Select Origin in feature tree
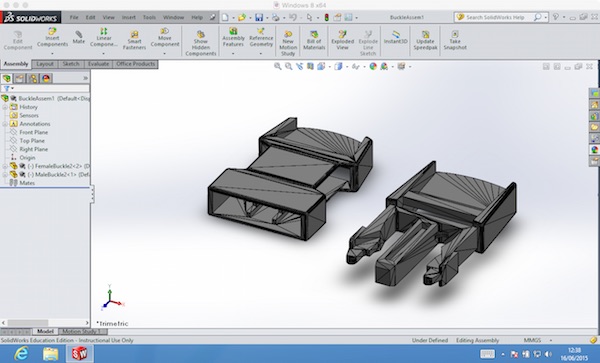This screenshot has height=363, width=600. pos(27,158)
